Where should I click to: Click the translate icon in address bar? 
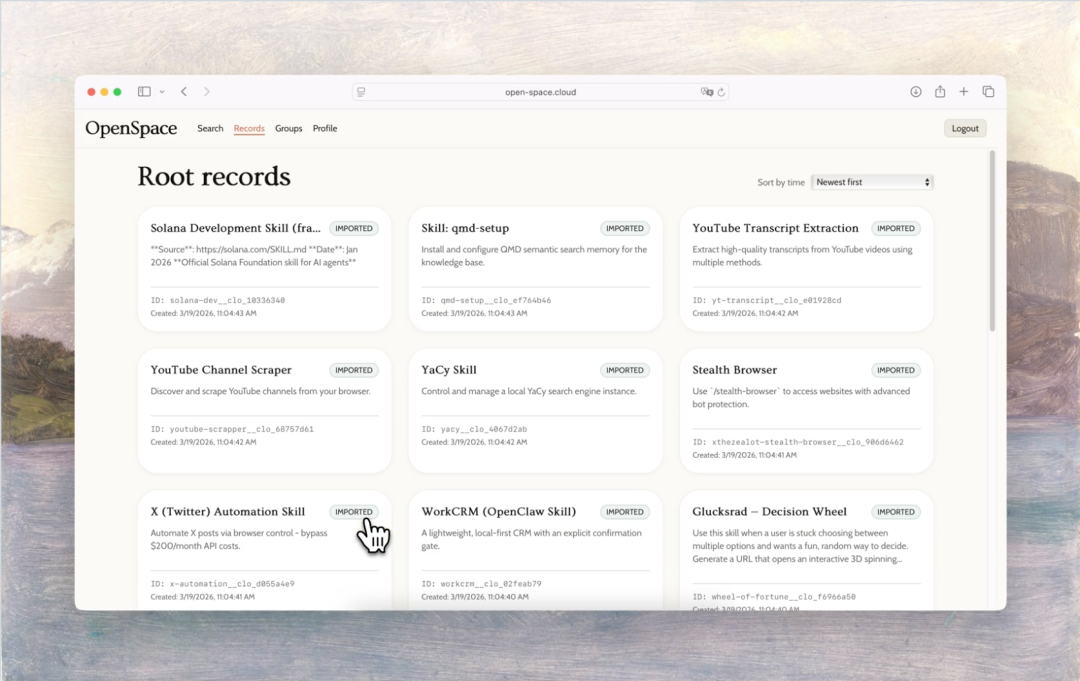(x=706, y=92)
